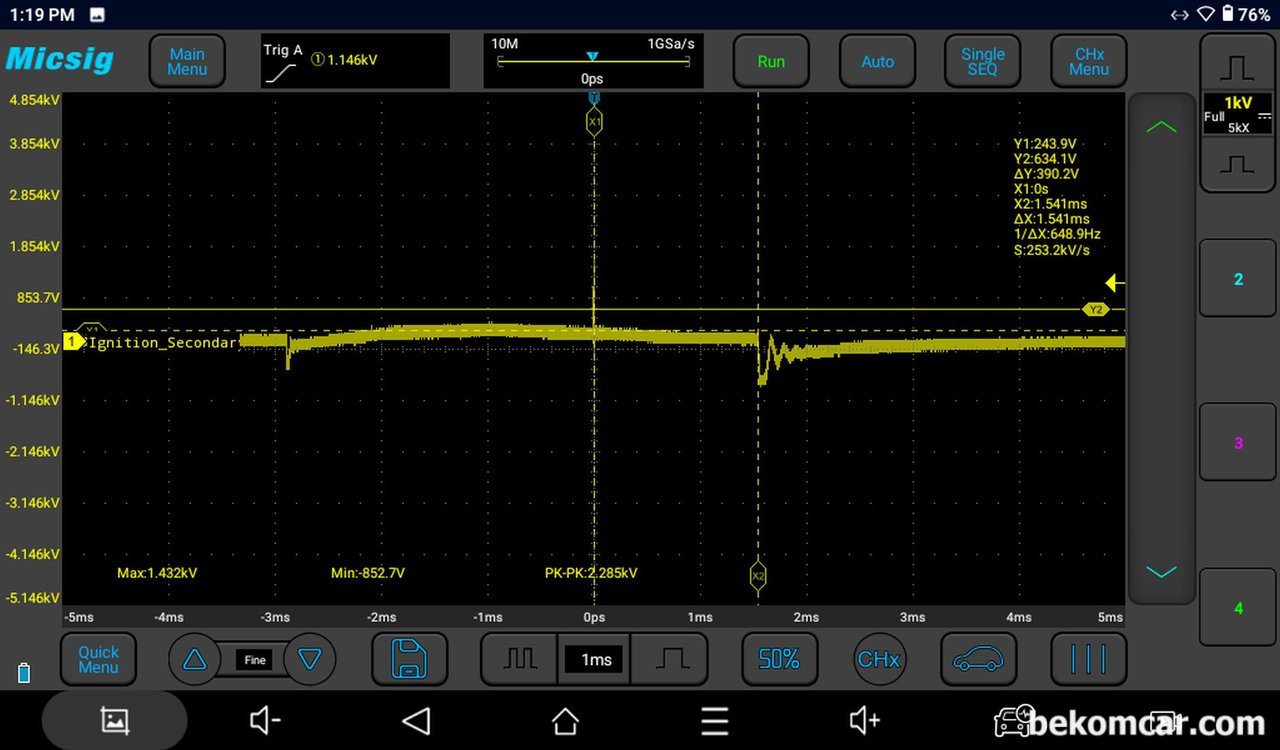This screenshot has height=750, width=1280.
Task: Tap the blue down chevron vertical control
Action: pyautogui.click(x=1161, y=572)
